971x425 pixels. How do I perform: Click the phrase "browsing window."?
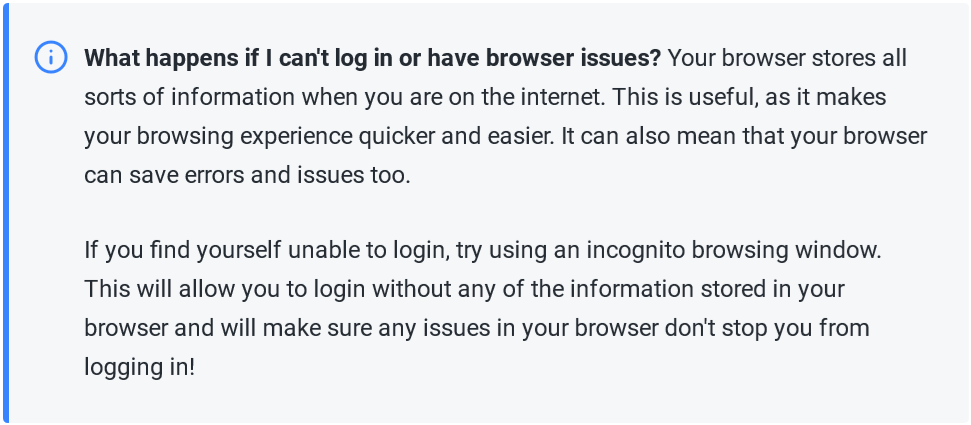[x=786, y=251]
